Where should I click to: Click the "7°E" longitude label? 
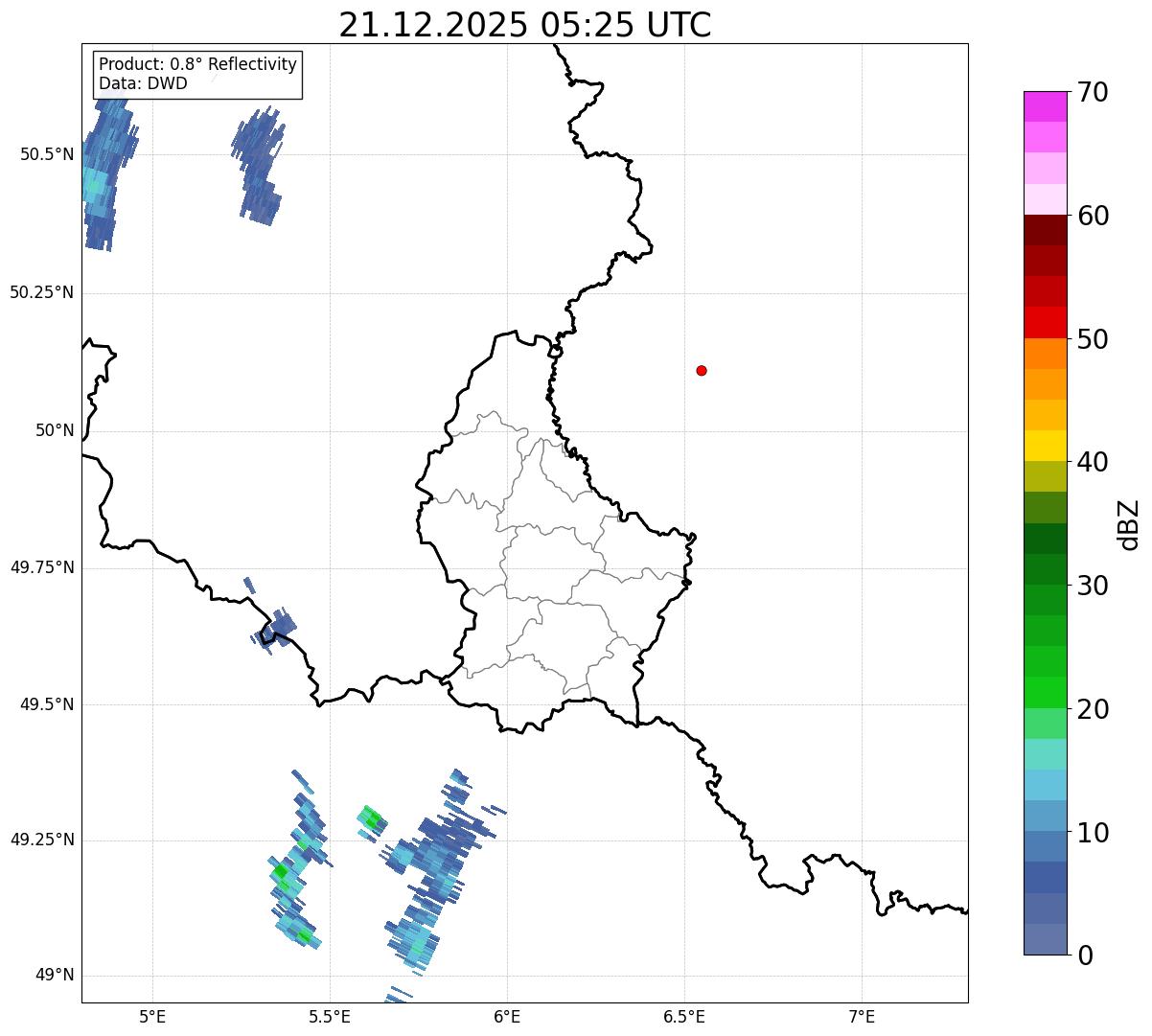pos(862,1016)
